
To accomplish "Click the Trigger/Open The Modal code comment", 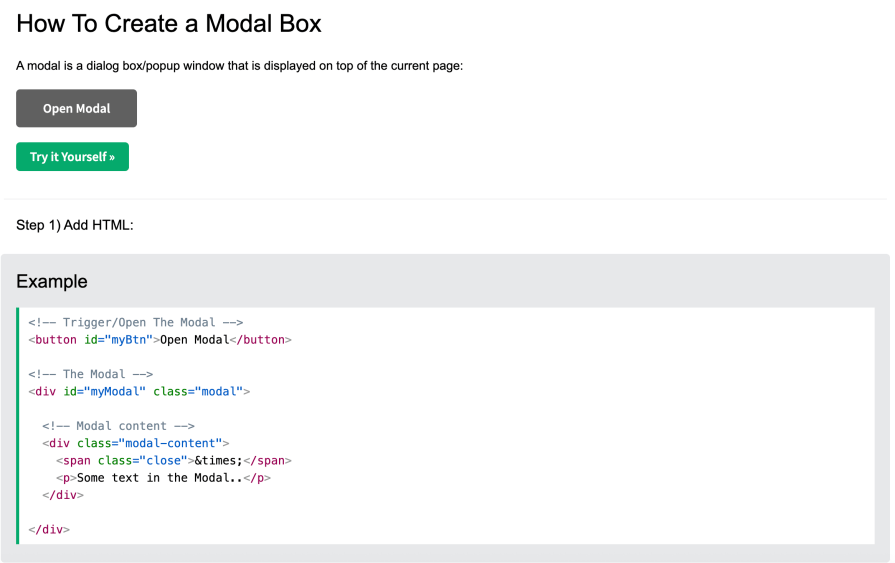I will [136, 322].
